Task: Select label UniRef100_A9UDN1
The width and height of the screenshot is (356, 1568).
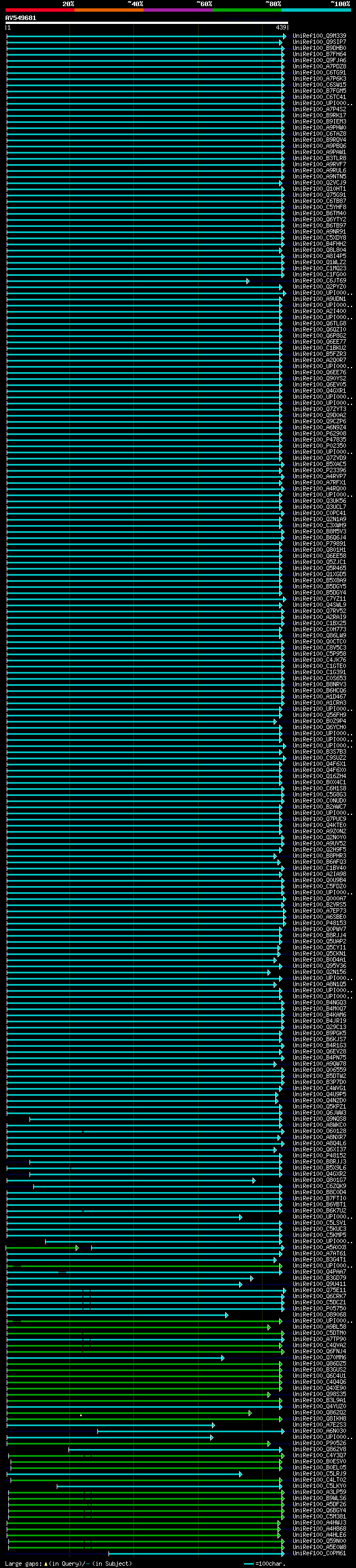Action: pos(319,299)
